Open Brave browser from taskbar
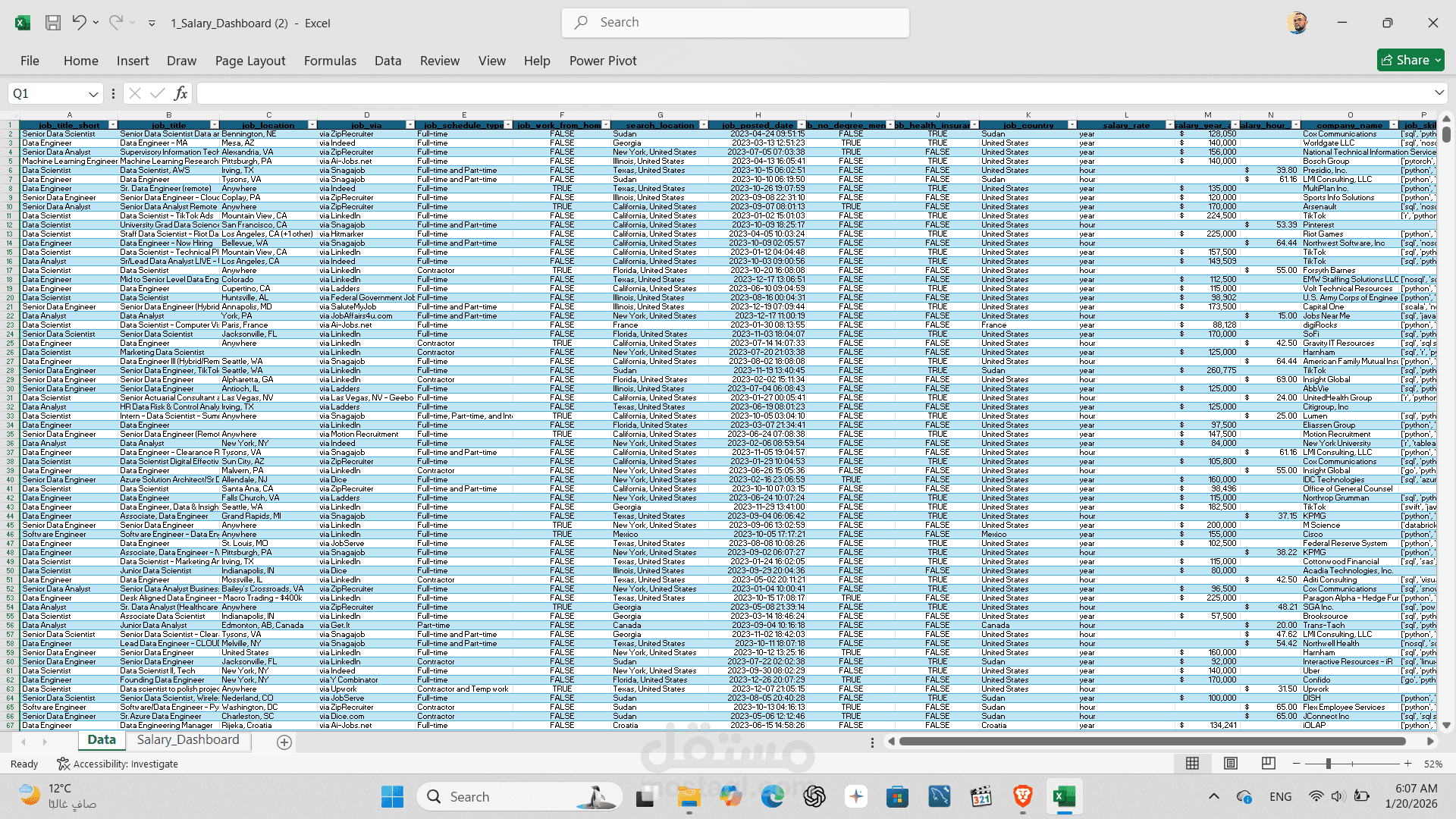This screenshot has width=1456, height=819. [1022, 796]
